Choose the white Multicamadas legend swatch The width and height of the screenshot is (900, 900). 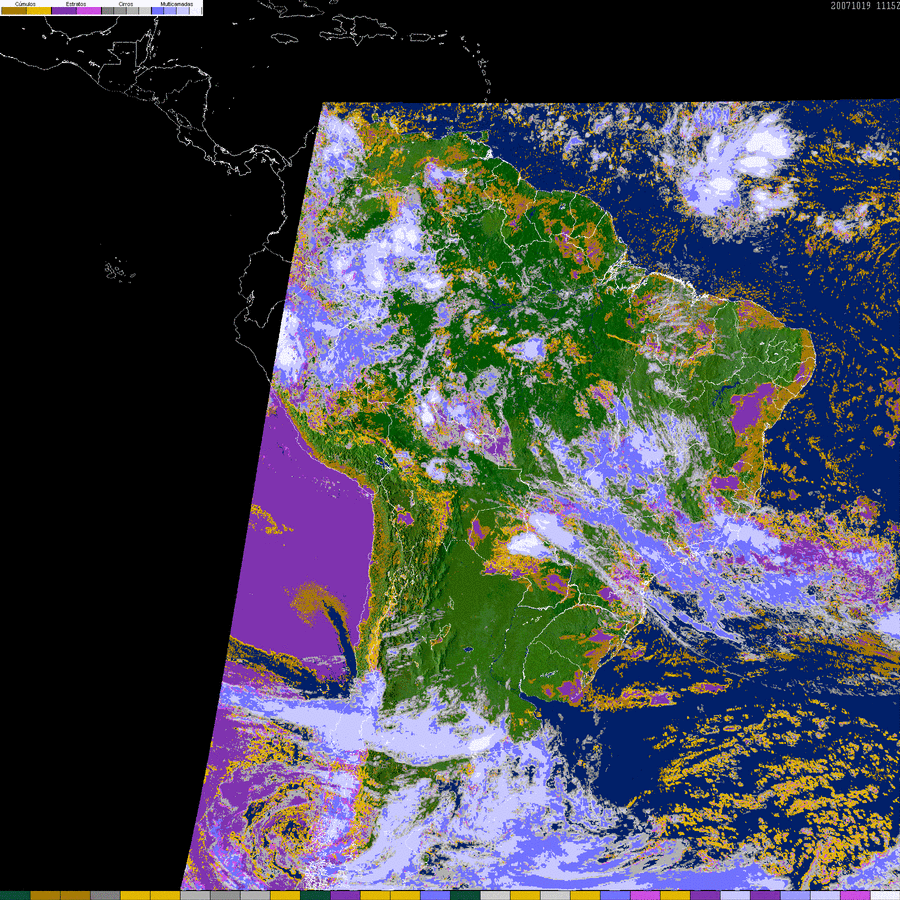[195, 10]
